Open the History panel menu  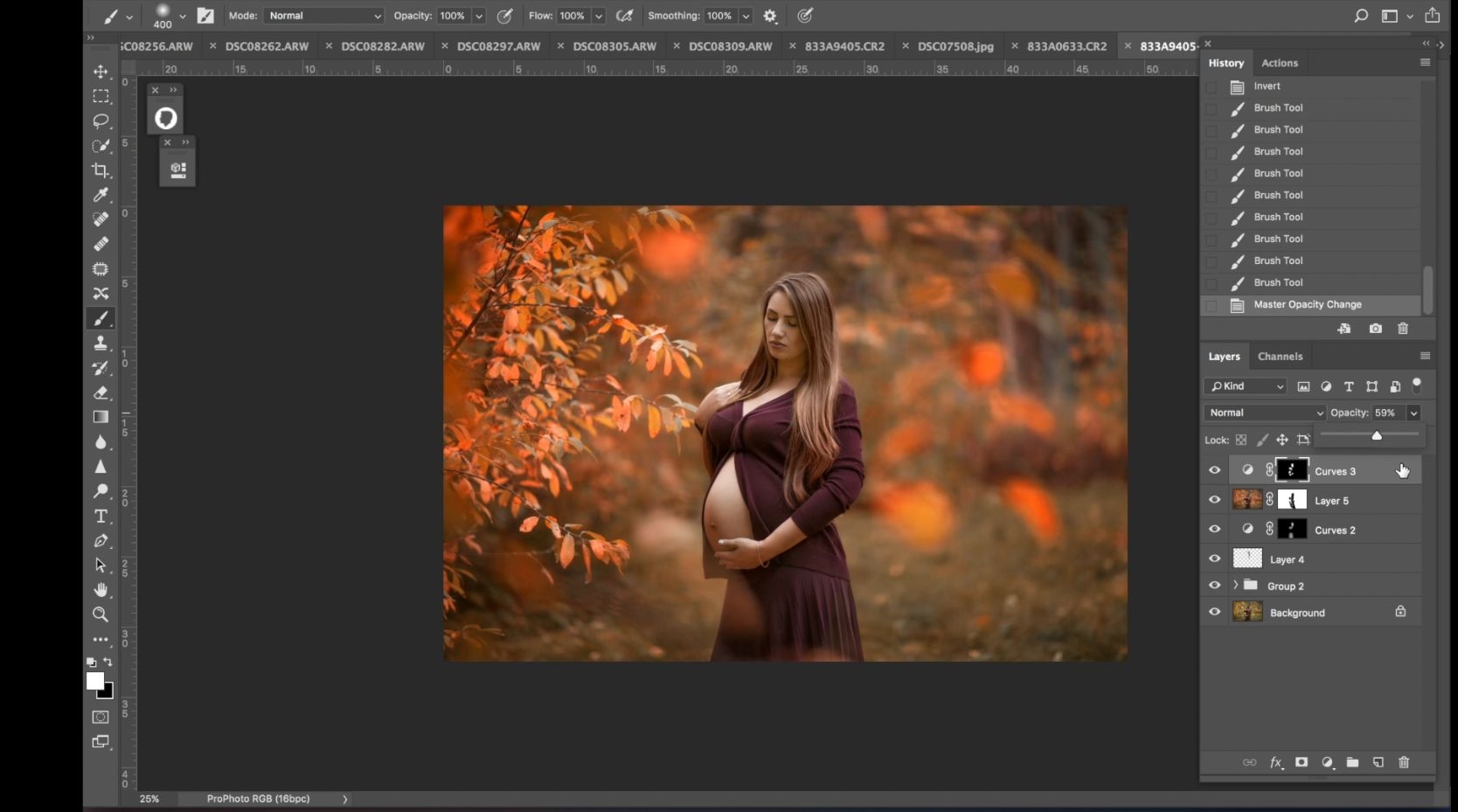[x=1425, y=63]
